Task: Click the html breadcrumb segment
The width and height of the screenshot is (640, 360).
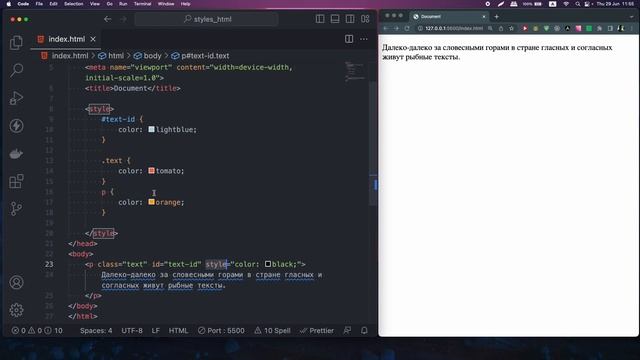Action: [x=111, y=56]
